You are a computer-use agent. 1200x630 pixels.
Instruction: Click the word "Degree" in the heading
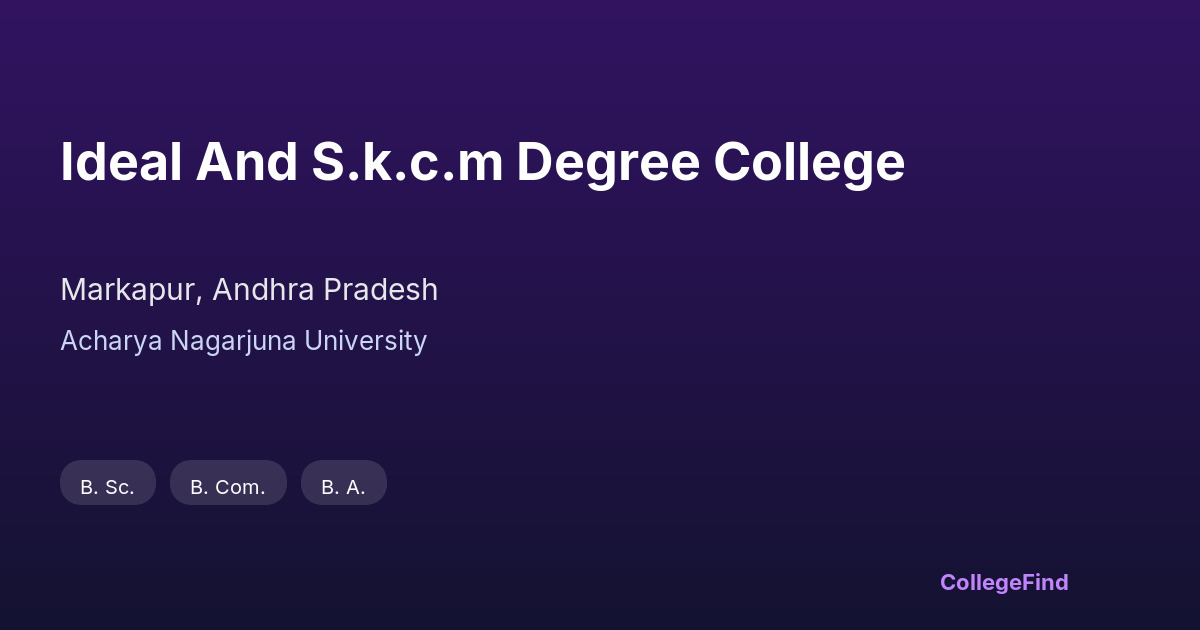pos(608,162)
